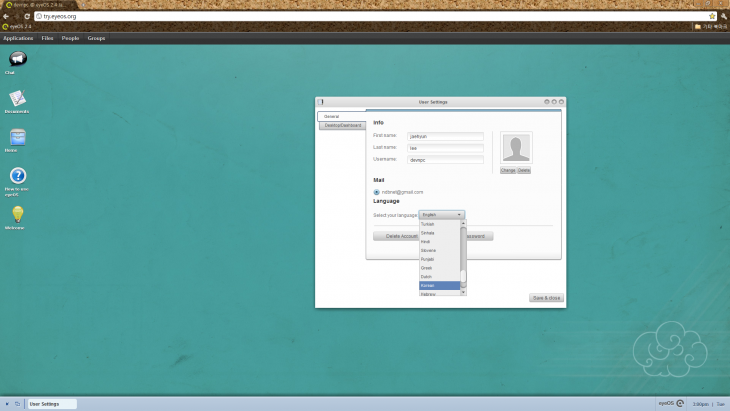The width and height of the screenshot is (730, 411).
Task: Open the Applications menu
Action: 18,38
